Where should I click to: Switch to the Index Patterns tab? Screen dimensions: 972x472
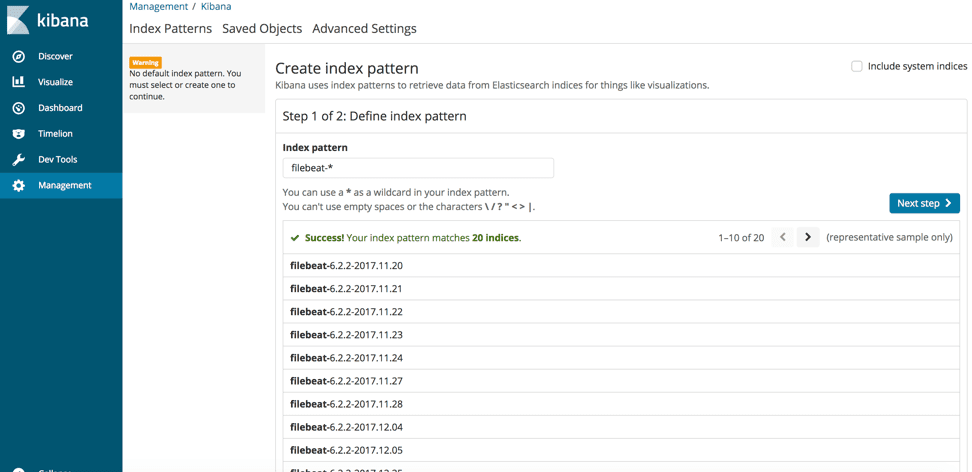click(170, 29)
